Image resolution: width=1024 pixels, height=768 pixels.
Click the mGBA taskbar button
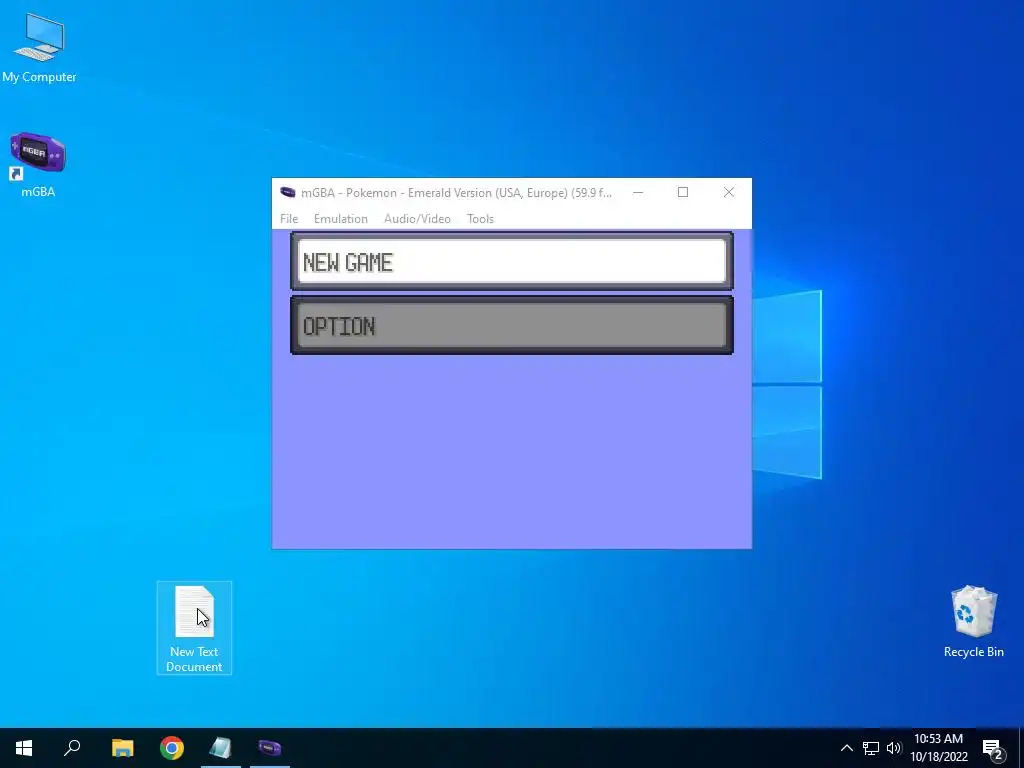[270, 748]
